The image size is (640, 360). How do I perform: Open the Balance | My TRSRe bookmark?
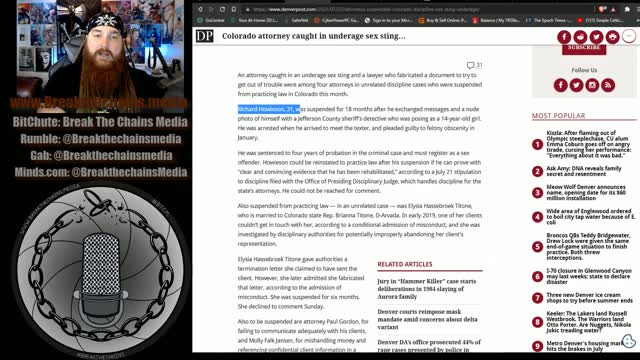click(x=497, y=20)
